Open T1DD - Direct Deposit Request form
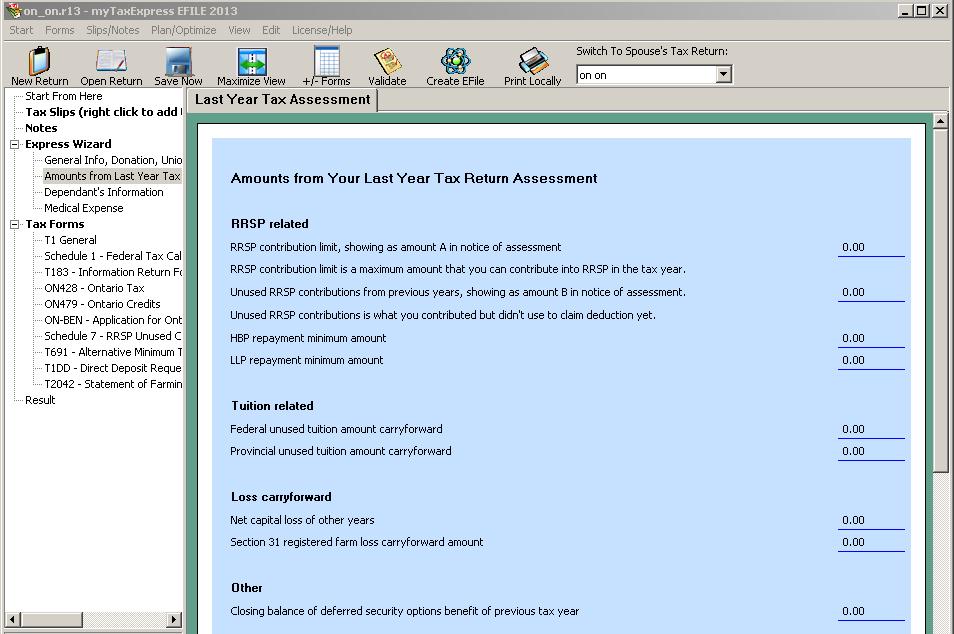This screenshot has width=954, height=634. [113, 368]
